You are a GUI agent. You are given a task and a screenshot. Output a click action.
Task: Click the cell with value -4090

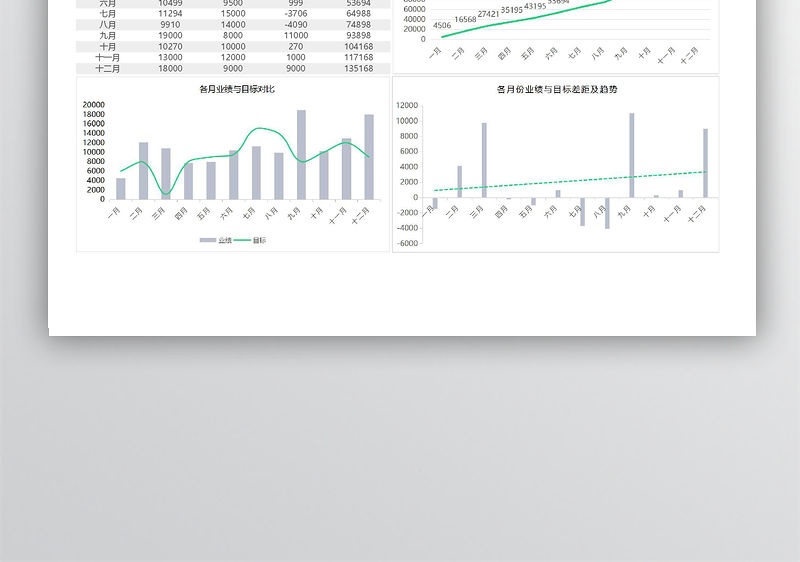click(x=295, y=25)
